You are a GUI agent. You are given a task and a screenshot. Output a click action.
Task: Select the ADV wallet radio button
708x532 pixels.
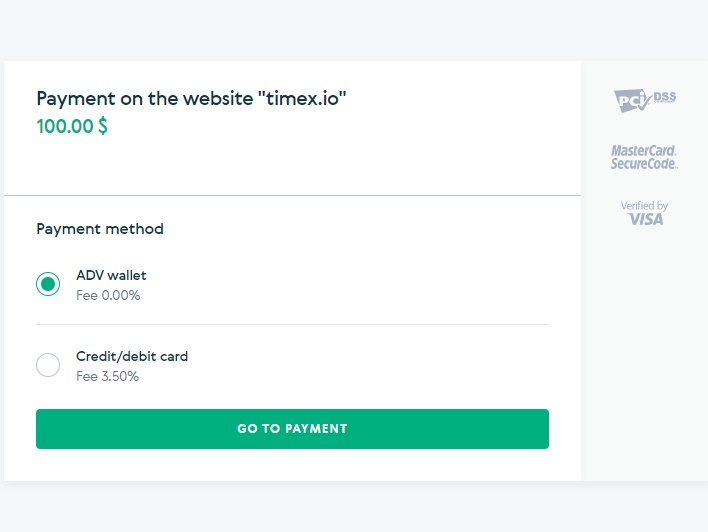pyautogui.click(x=48, y=284)
